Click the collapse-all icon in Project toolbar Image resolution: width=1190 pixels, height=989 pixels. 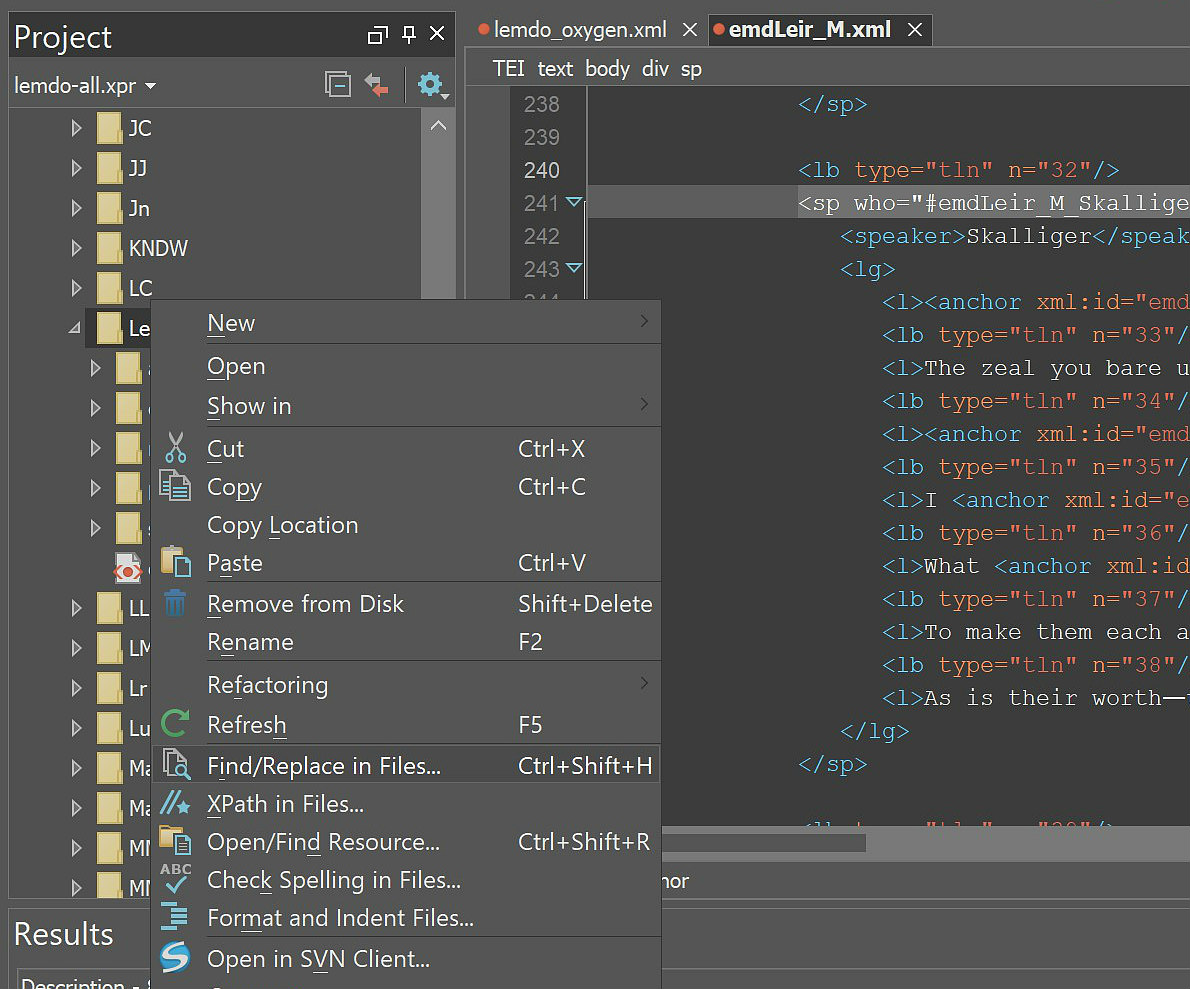[x=337, y=84]
